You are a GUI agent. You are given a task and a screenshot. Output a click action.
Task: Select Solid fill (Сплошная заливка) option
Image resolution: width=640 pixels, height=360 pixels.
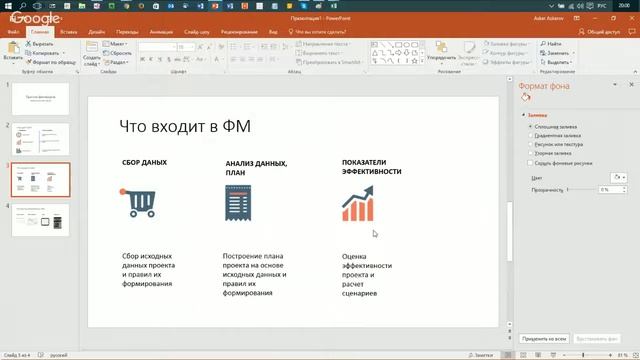click(x=553, y=127)
